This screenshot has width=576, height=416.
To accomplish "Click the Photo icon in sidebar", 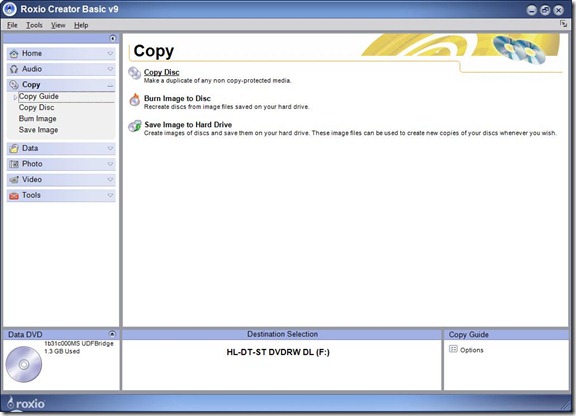I will click(14, 164).
